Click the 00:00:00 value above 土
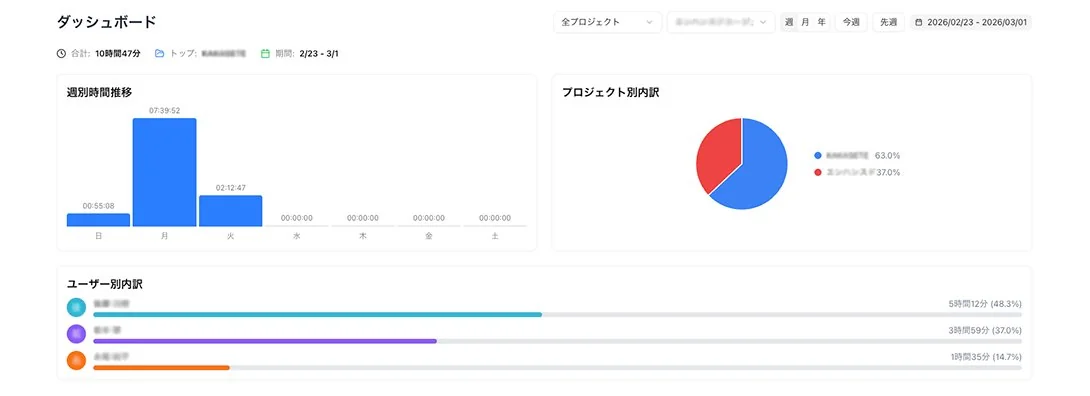 (x=495, y=218)
